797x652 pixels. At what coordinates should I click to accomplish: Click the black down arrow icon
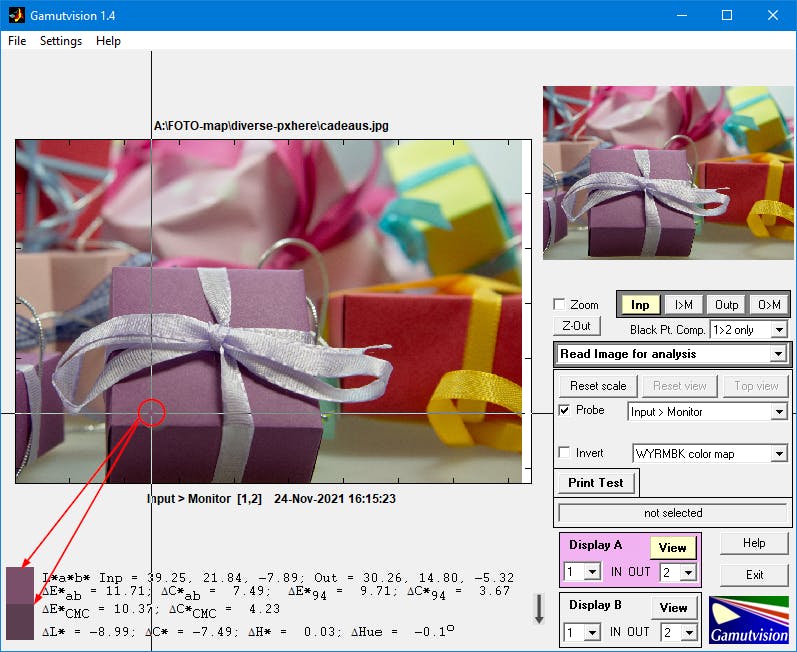539,608
